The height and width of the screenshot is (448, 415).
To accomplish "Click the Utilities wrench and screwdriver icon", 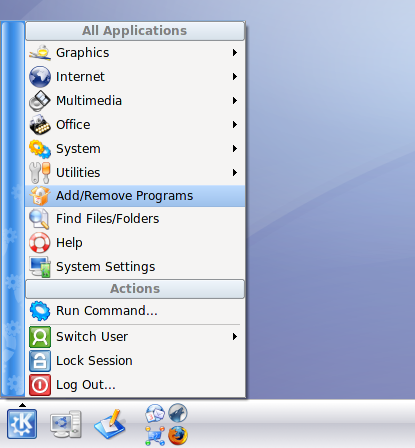I will coord(40,173).
